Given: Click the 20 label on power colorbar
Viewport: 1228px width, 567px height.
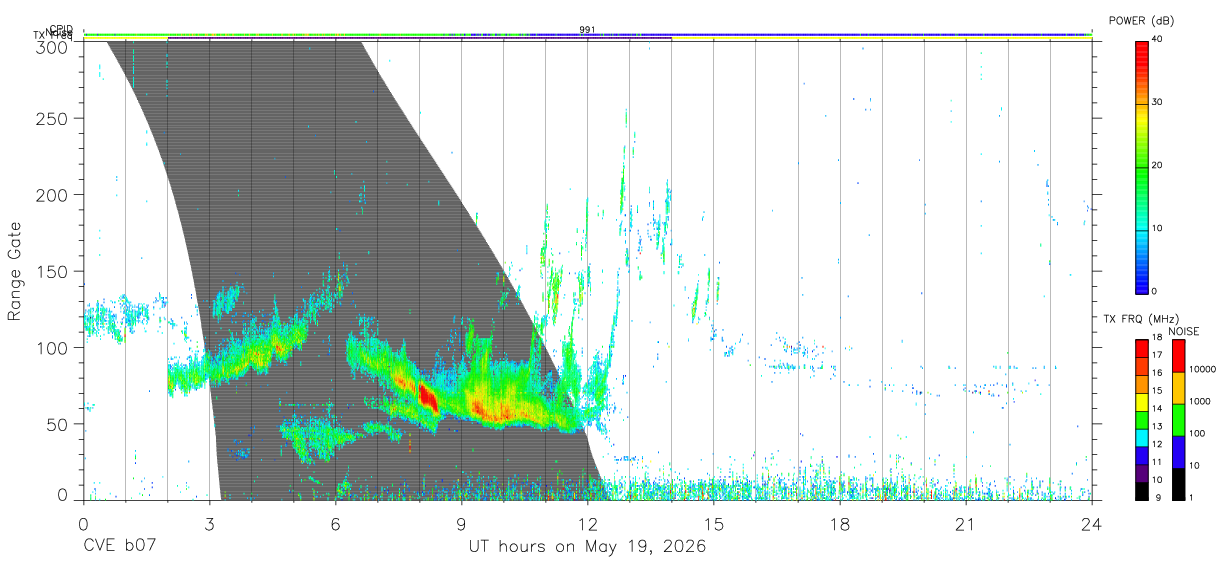Looking at the screenshot, I should (1159, 166).
